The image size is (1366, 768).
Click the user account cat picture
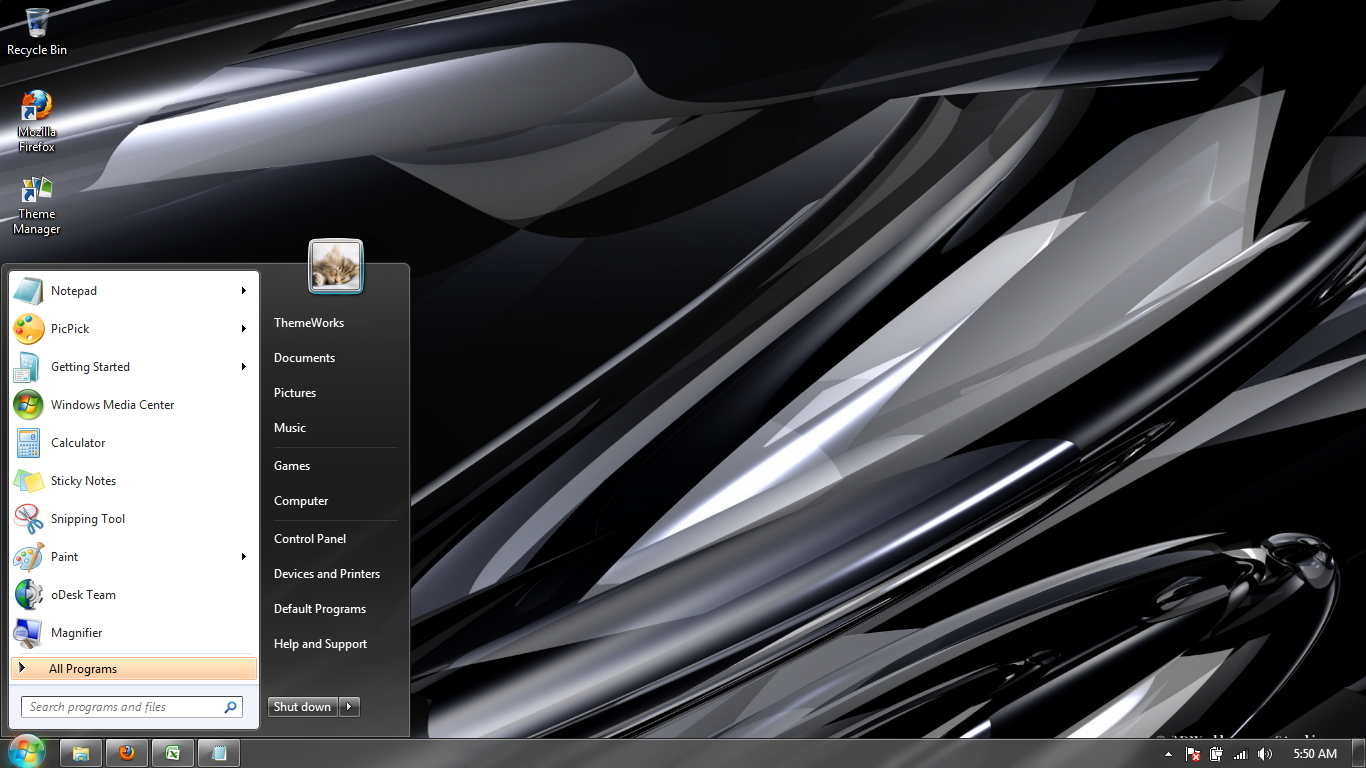(x=336, y=266)
